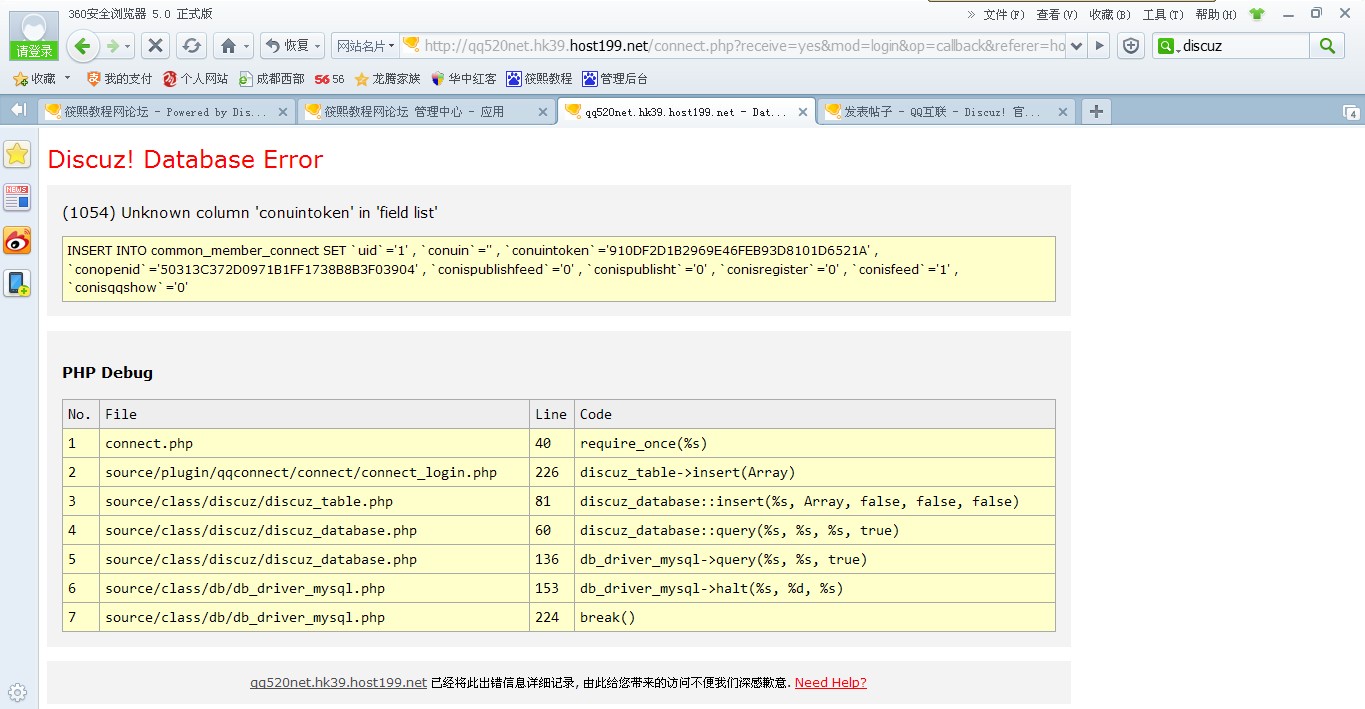Viewport: 1365px width, 709px height.
Task: Open the 恢复 restore dropdown
Action: [292, 46]
